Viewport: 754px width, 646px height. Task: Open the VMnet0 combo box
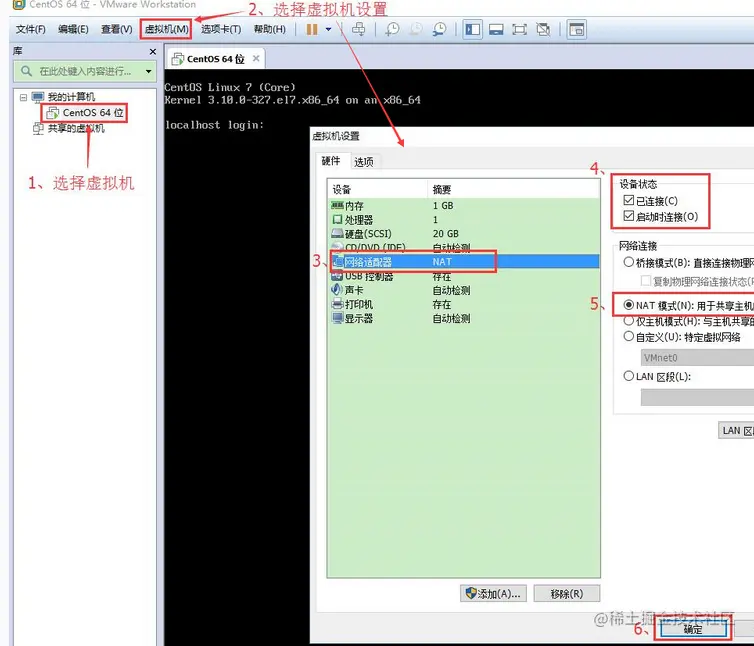(x=697, y=357)
